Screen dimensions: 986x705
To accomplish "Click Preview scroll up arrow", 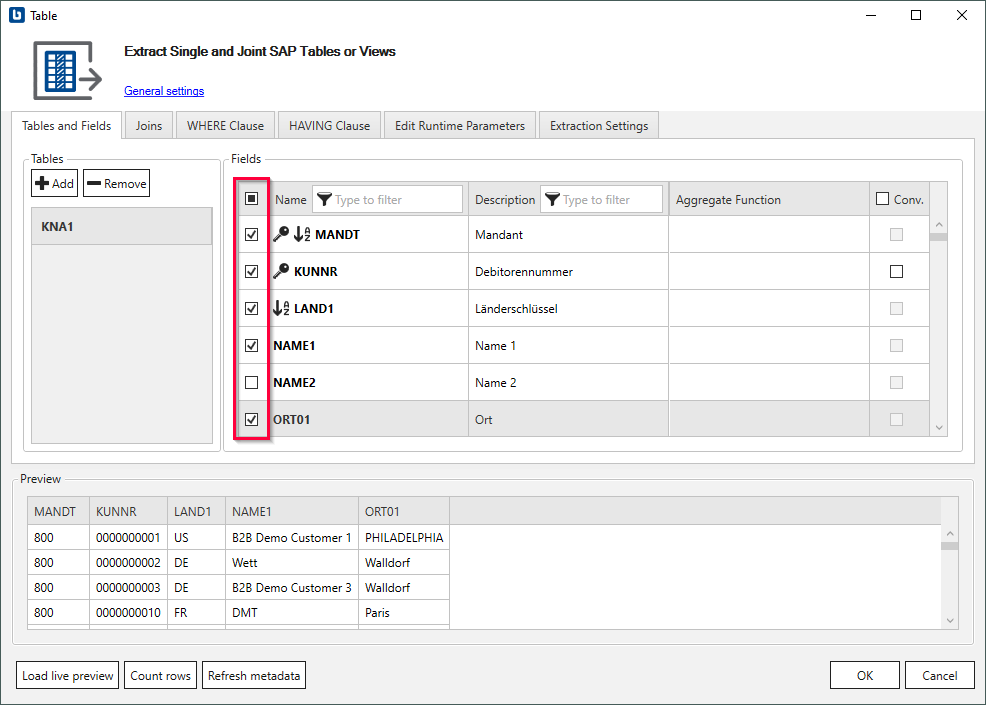I will point(950,533).
